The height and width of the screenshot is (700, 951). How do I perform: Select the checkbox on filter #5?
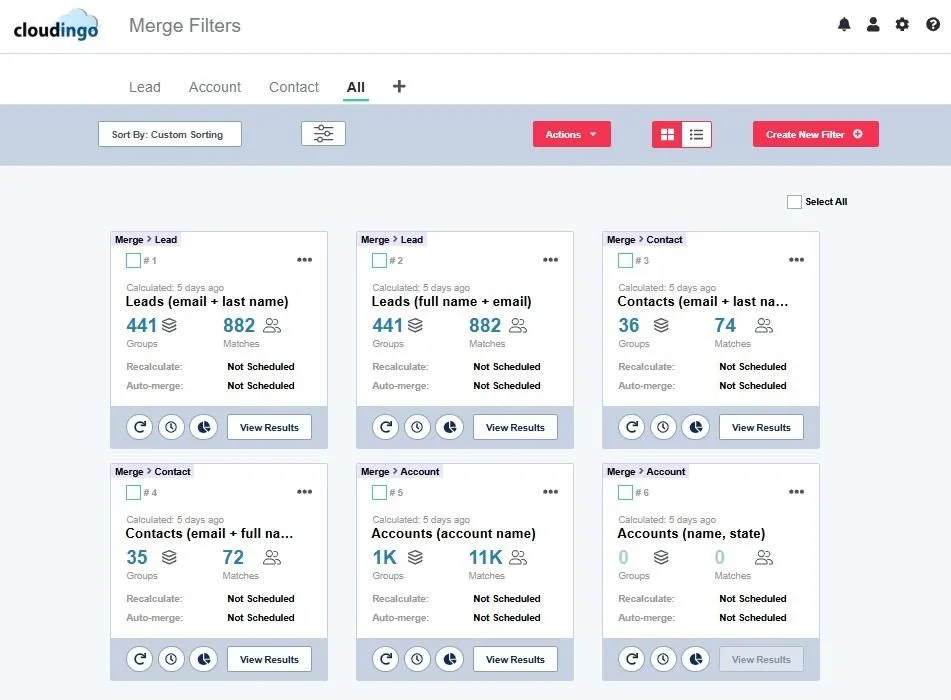click(x=379, y=492)
